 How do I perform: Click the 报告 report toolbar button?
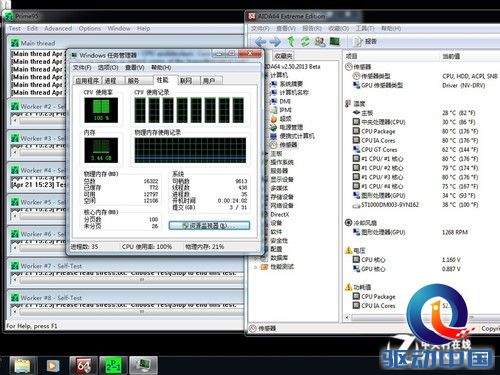pos(366,41)
